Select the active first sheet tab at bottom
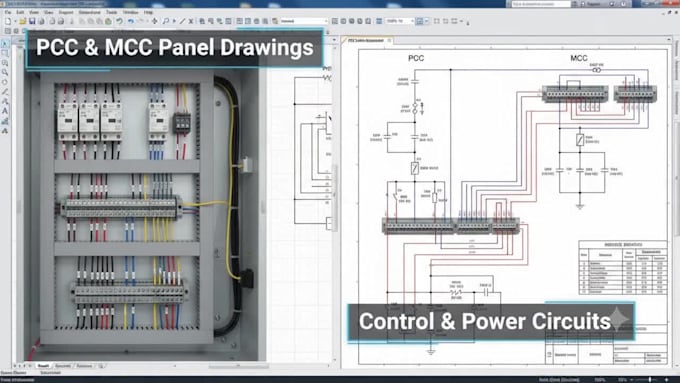This screenshot has width=680, height=383. pos(43,366)
